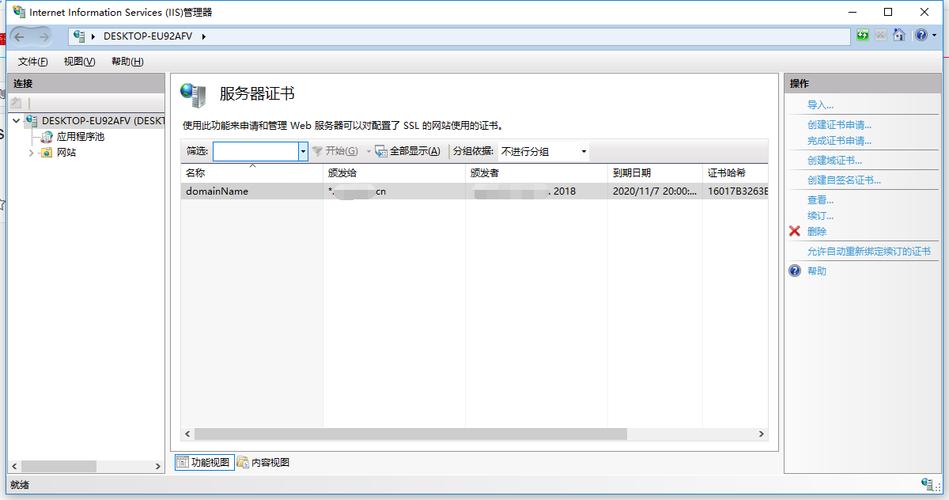The width and height of the screenshot is (949, 500).
Task: Click the 16017B3263 certificate hash cell
Action: (737, 191)
